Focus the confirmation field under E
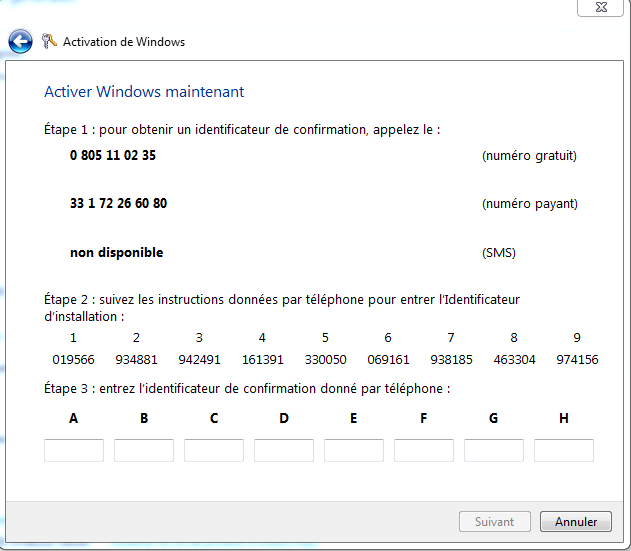 point(354,450)
